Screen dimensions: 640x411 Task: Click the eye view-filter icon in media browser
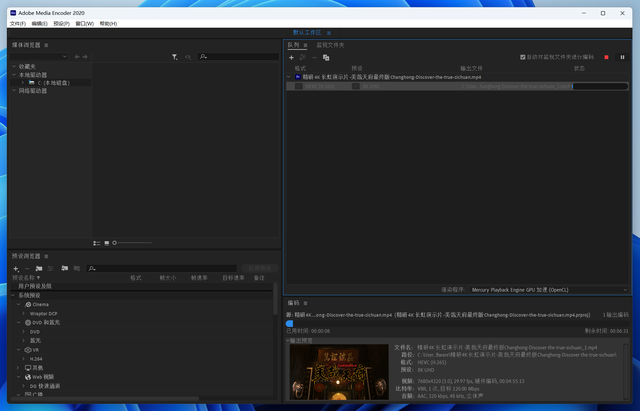[x=188, y=57]
